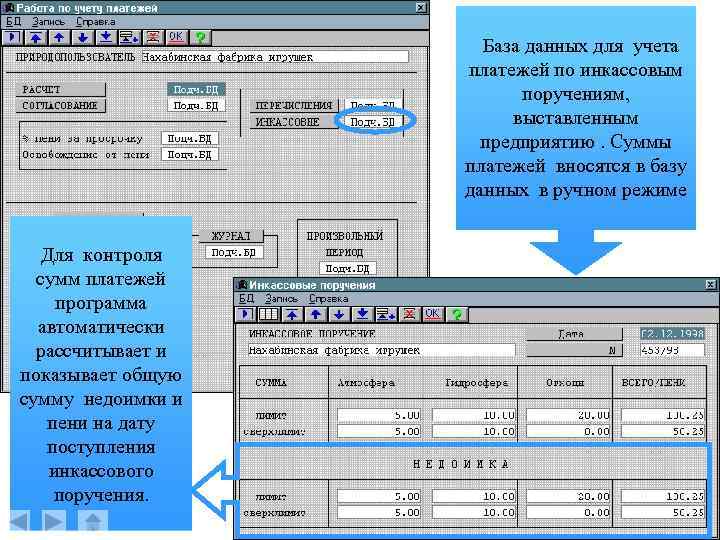Click red delete record icon in payments window
Viewport: 720px width, 540px height.
pyautogui.click(x=153, y=38)
